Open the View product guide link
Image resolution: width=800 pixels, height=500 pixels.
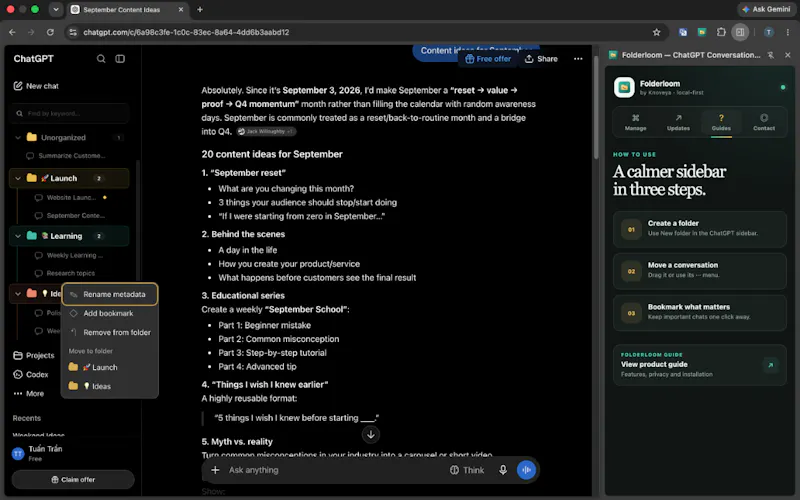(x=699, y=365)
